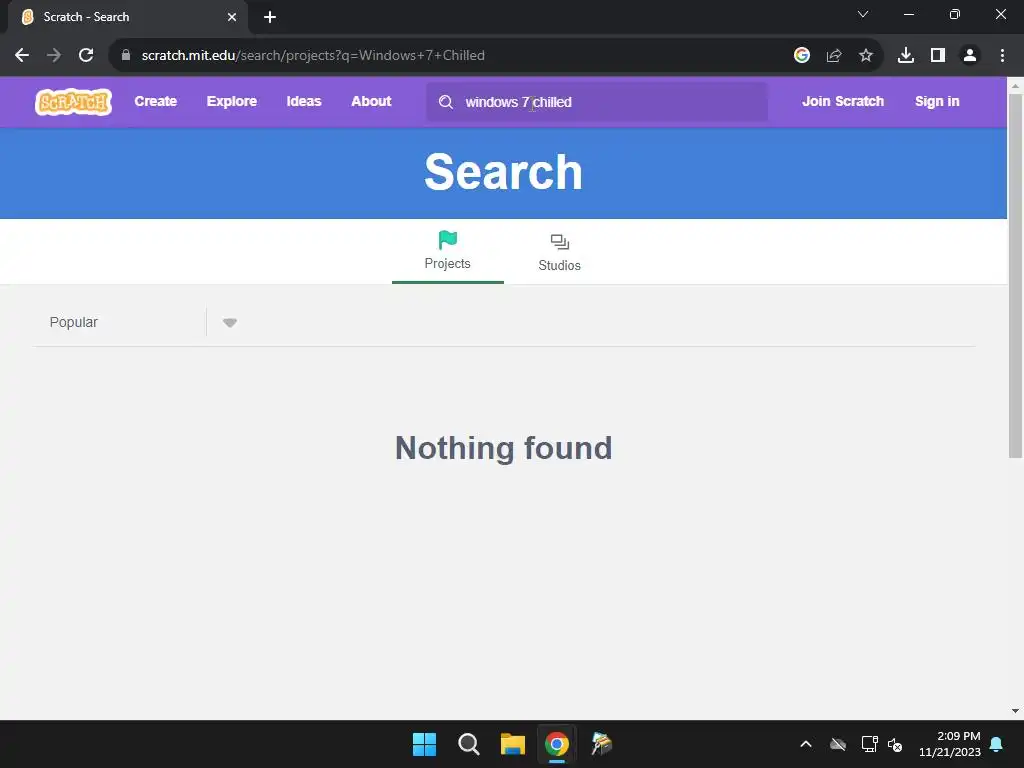This screenshot has height=768, width=1024.
Task: Click the "Nothing found" message text
Action: point(504,449)
